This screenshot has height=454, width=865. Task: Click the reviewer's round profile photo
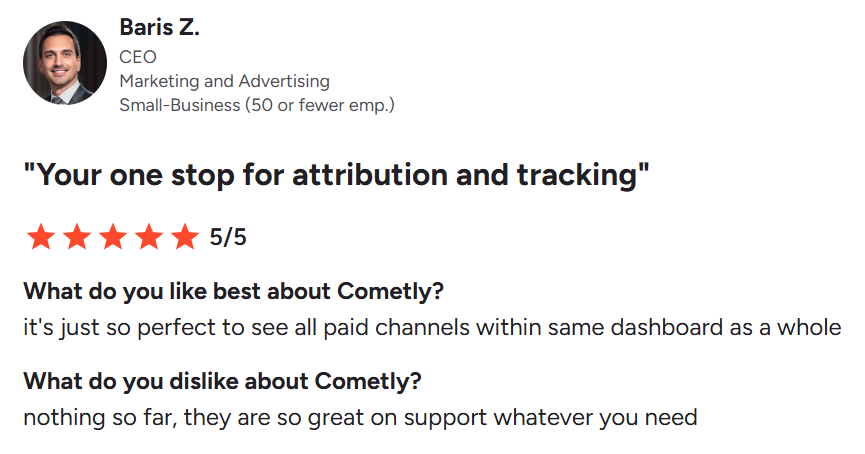point(65,63)
